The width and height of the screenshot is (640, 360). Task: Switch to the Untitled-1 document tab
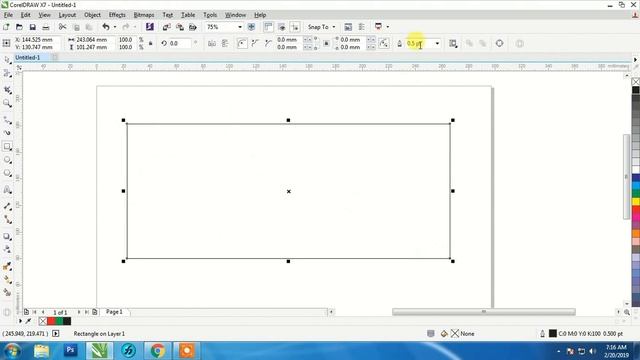pos(28,58)
